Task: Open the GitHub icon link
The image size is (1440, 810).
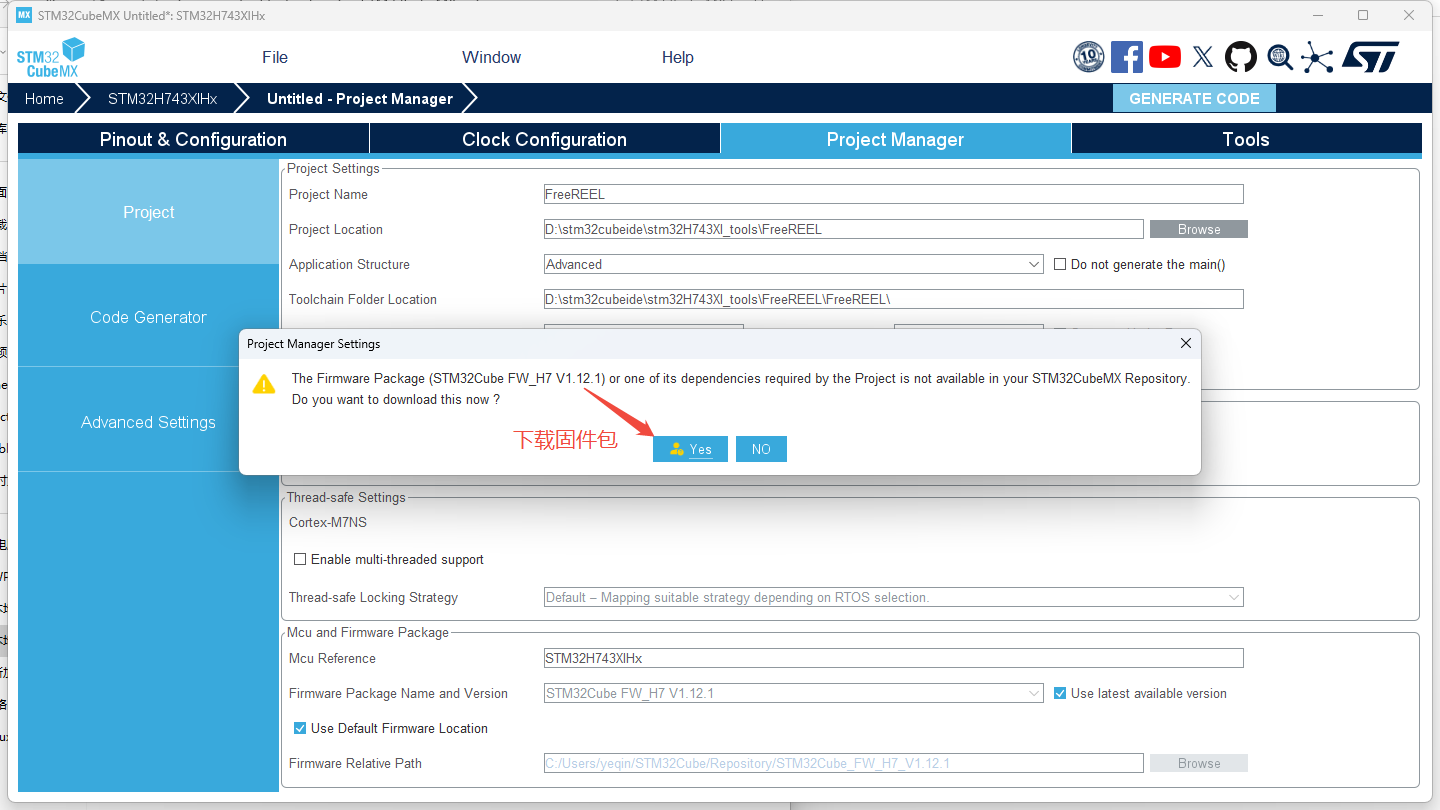Action: 1241,57
